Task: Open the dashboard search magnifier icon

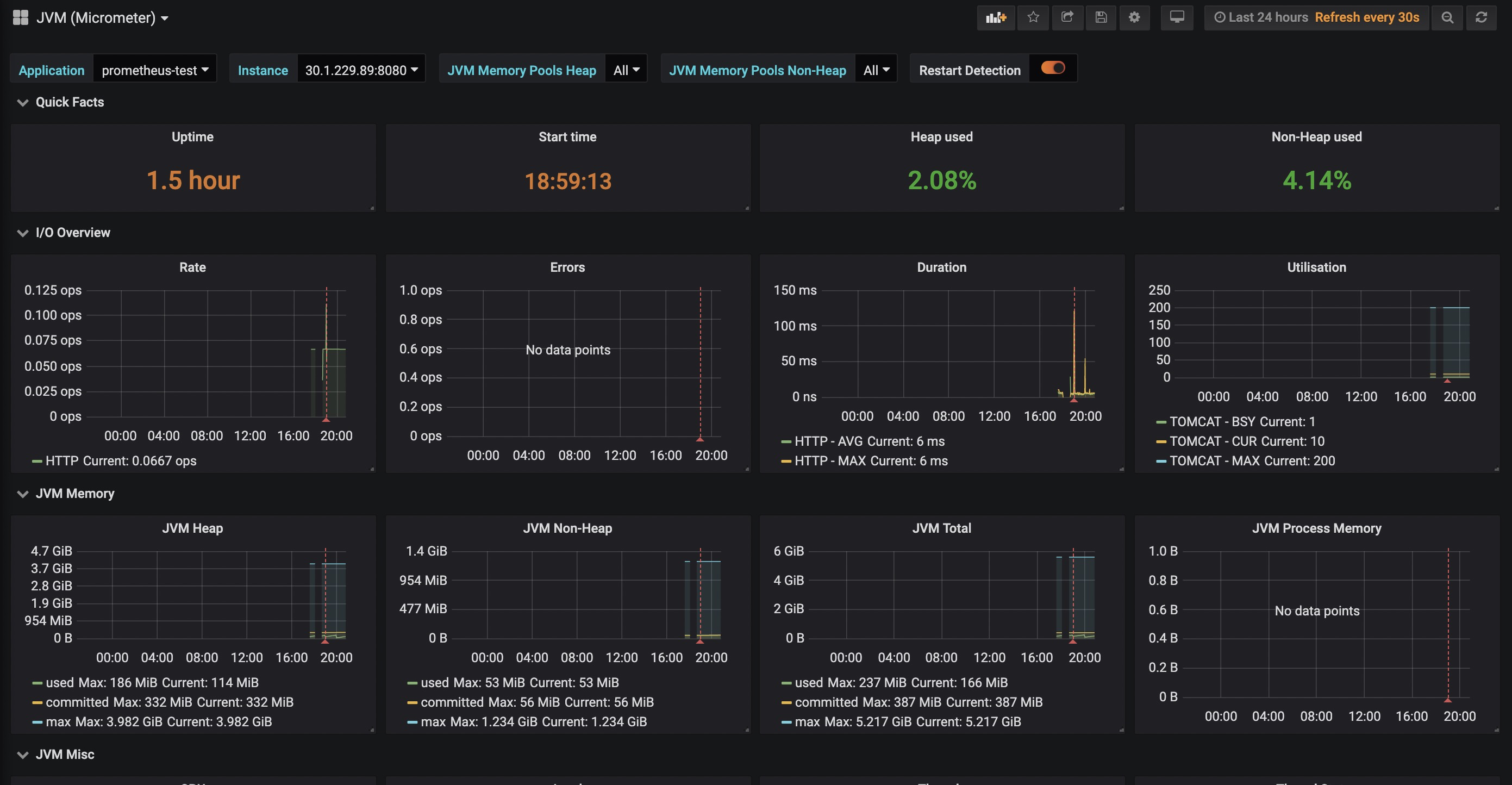Action: coord(1447,17)
